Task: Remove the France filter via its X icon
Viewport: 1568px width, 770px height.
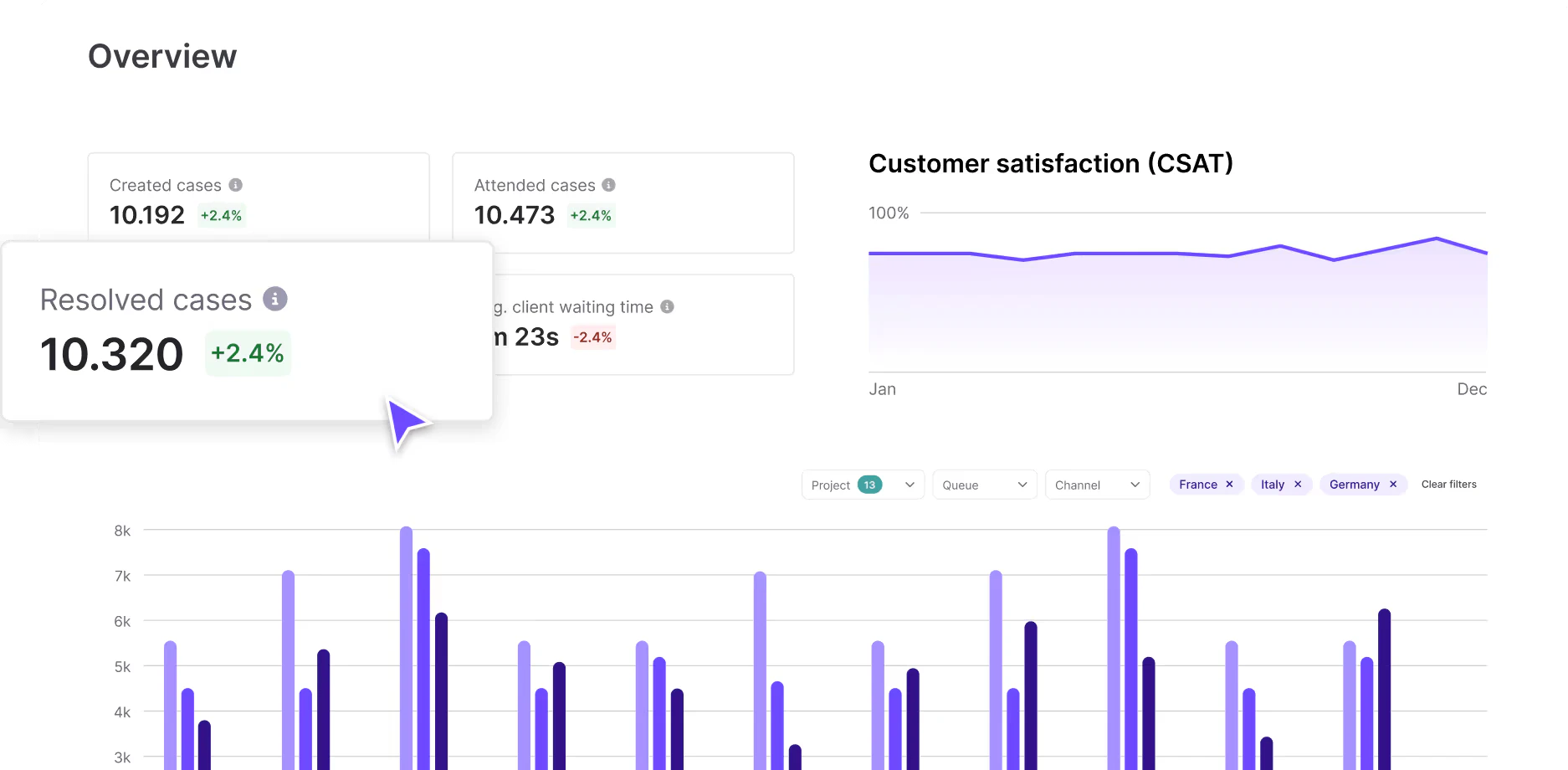Action: click(x=1230, y=484)
